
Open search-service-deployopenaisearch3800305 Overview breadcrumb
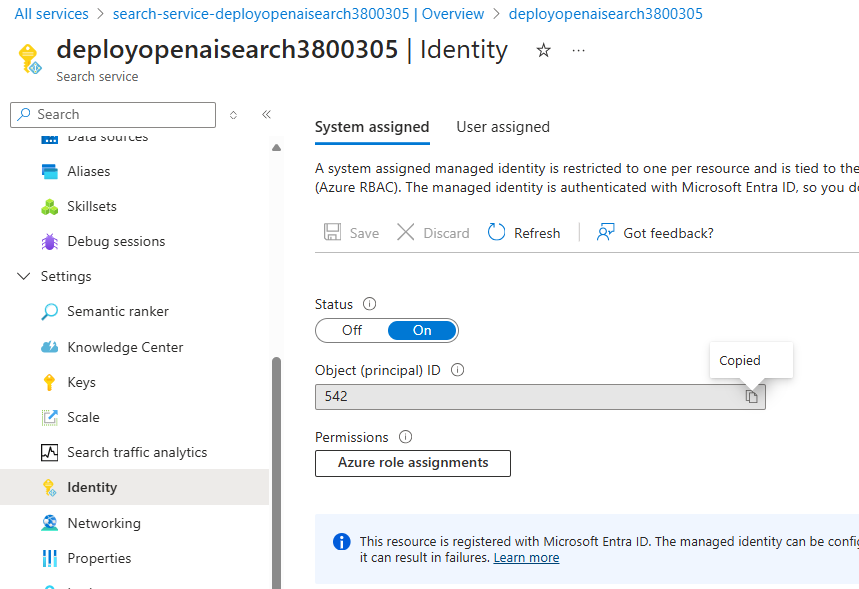point(299,14)
